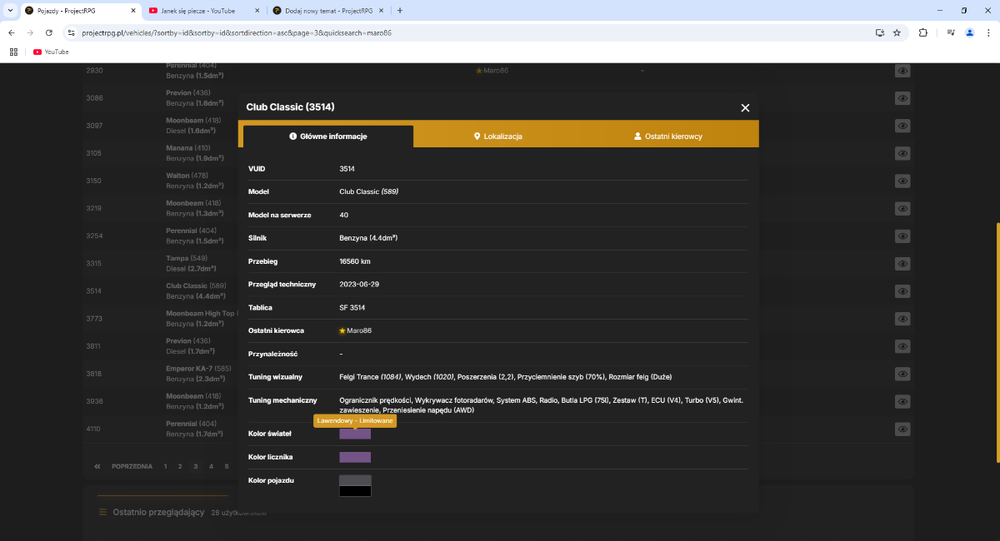Click the Maro86 last driver link
1000x541 pixels.
point(359,330)
